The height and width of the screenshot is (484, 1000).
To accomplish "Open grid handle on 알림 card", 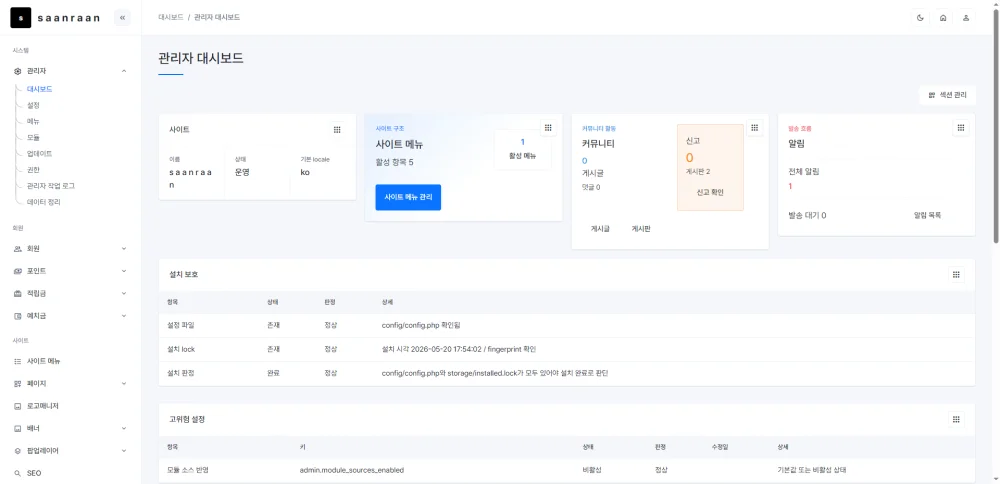I will pos(960,128).
